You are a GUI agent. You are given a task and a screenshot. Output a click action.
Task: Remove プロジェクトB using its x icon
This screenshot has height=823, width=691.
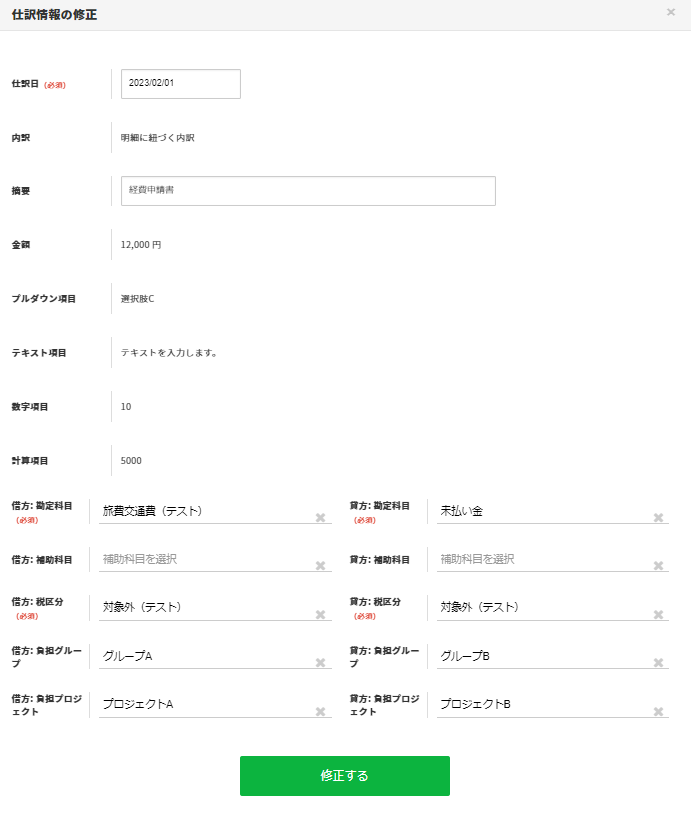pos(658,712)
